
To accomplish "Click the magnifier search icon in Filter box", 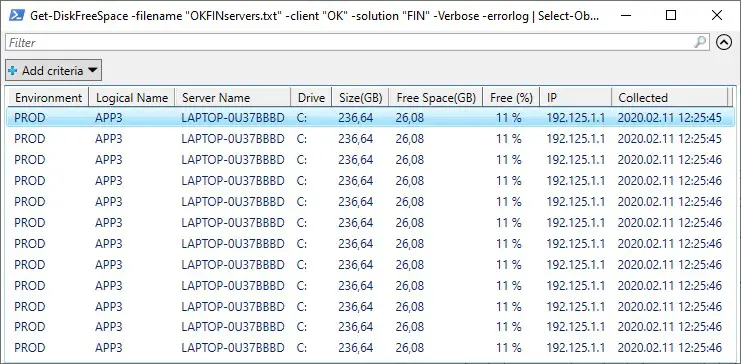I will coord(700,42).
